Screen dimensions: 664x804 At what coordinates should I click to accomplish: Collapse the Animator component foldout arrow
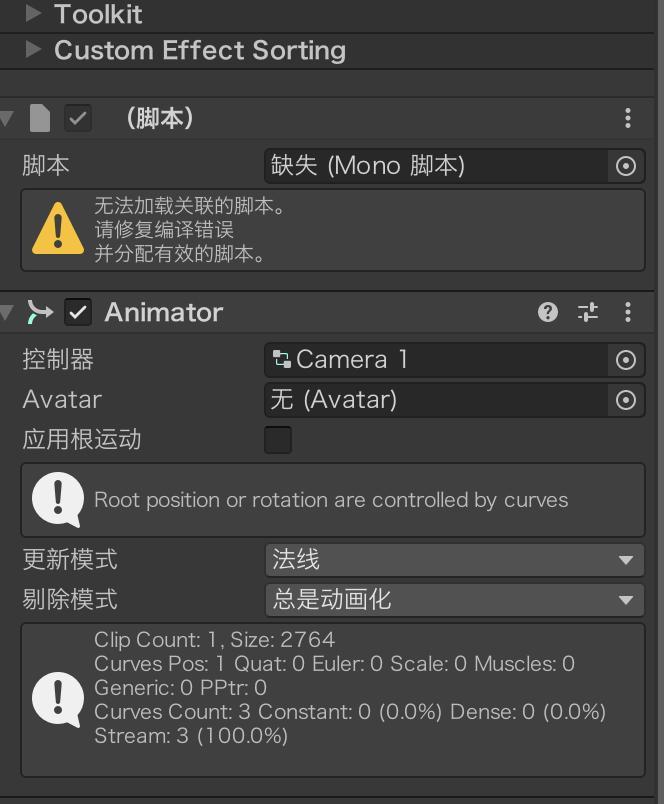click(x=8, y=313)
